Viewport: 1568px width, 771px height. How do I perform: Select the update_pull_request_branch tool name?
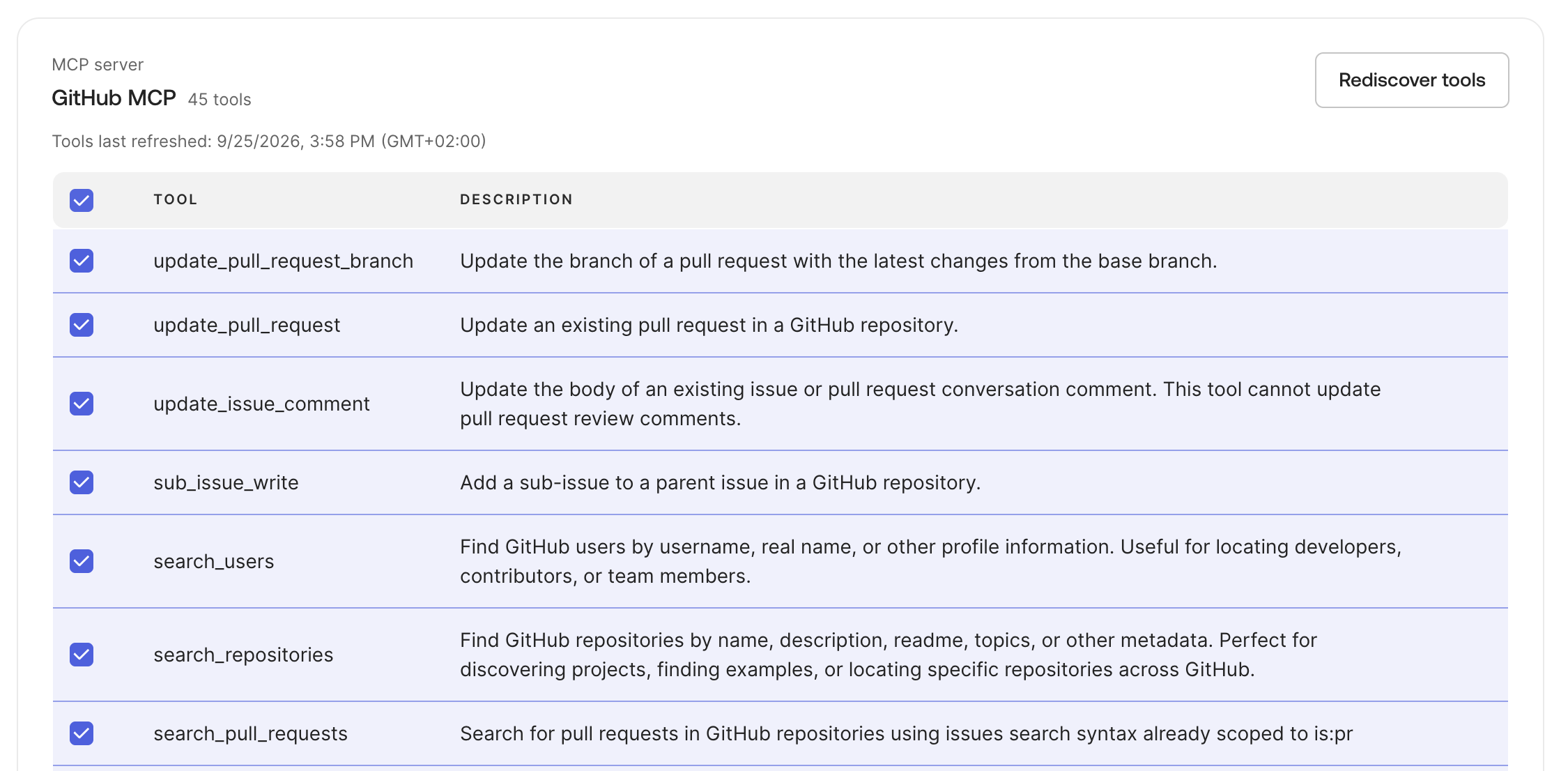point(283,261)
